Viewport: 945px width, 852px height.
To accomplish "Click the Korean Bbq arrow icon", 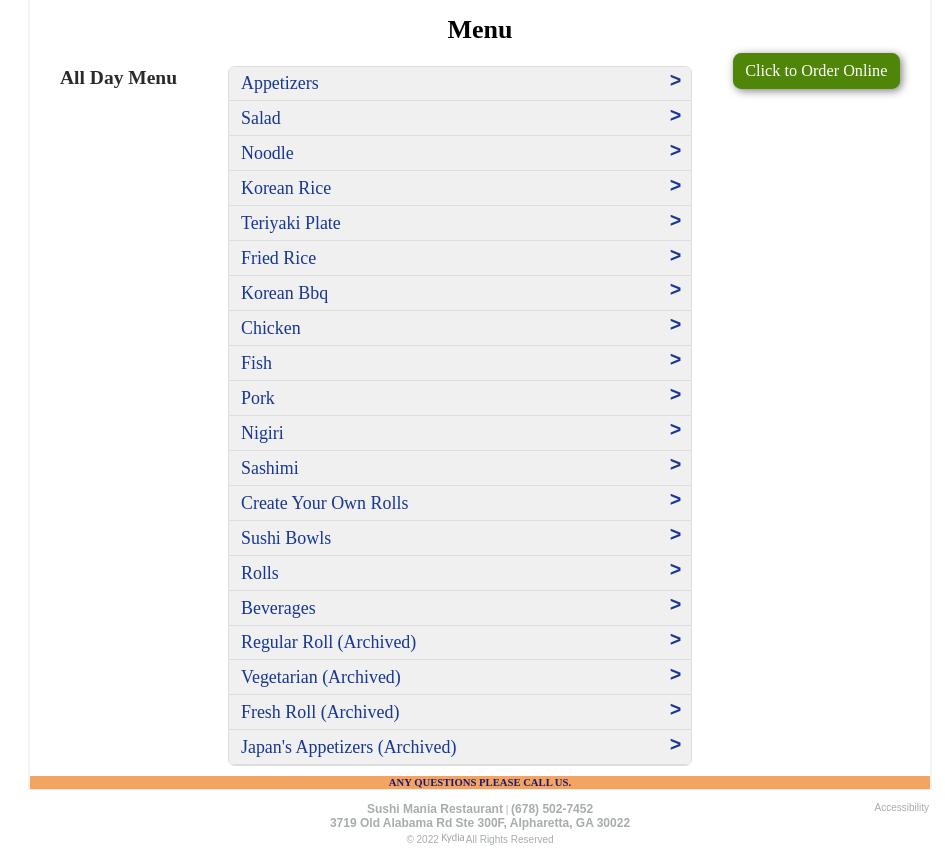I will pyautogui.click(x=675, y=290).
